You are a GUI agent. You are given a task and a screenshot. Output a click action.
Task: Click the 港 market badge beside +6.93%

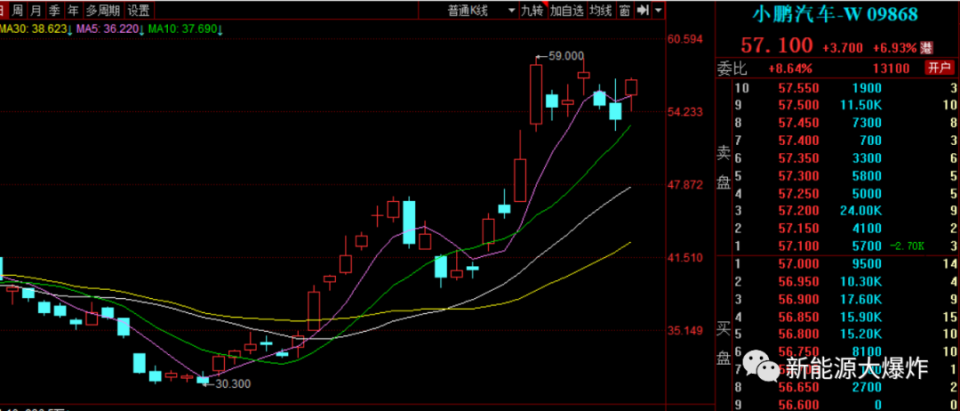pyautogui.click(x=927, y=47)
